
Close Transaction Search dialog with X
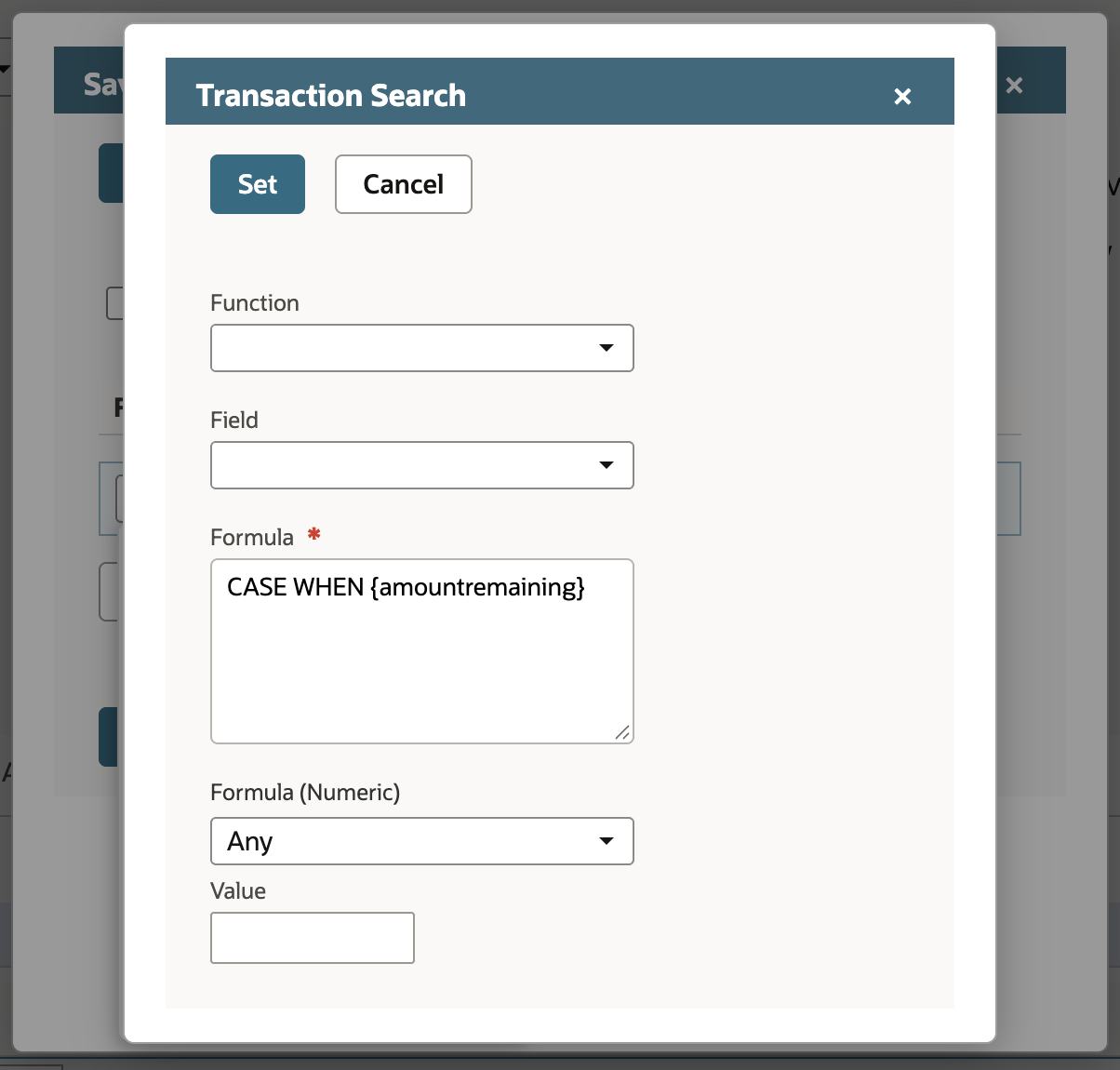[x=902, y=96]
